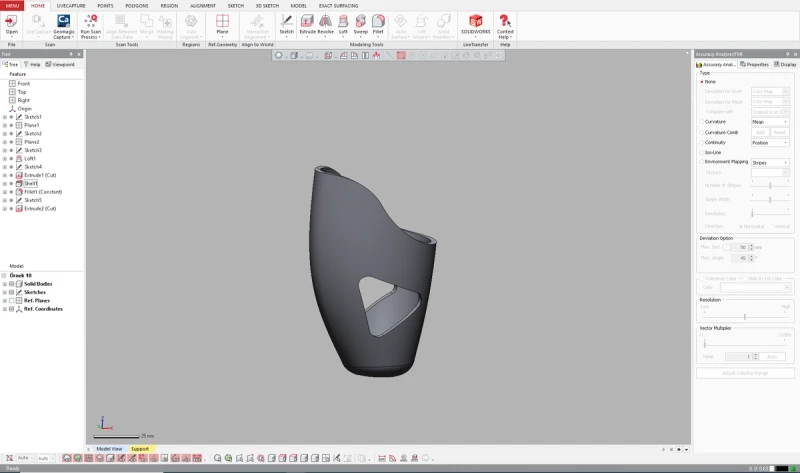Toggle visibility dot of Sketch1
This screenshot has width=800, height=473.
click(x=11, y=117)
